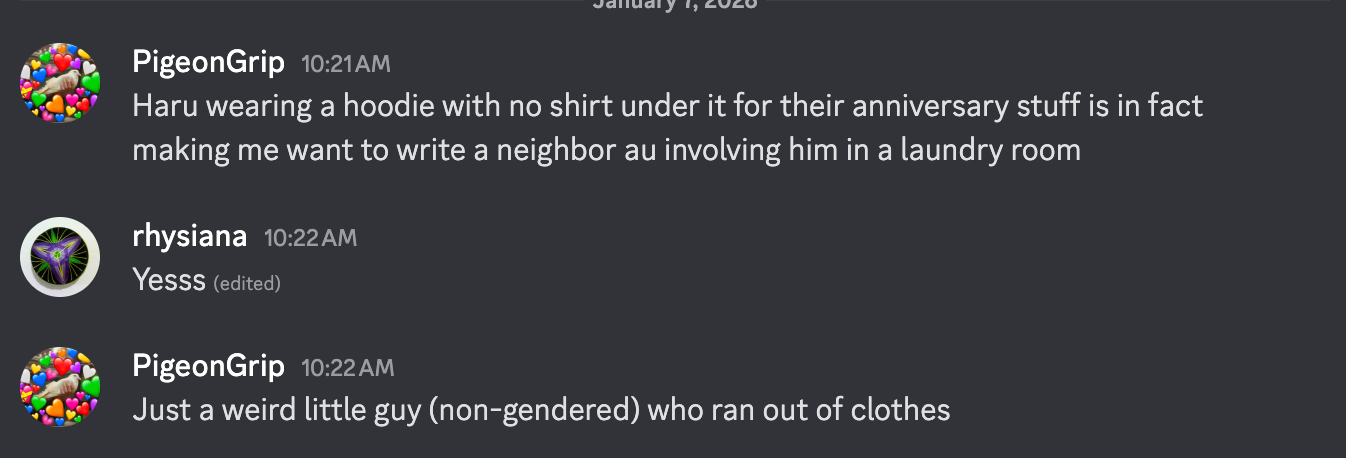The width and height of the screenshot is (1346, 458).
Task: Open rhysiana's green star avatar
Action: click(x=61, y=257)
